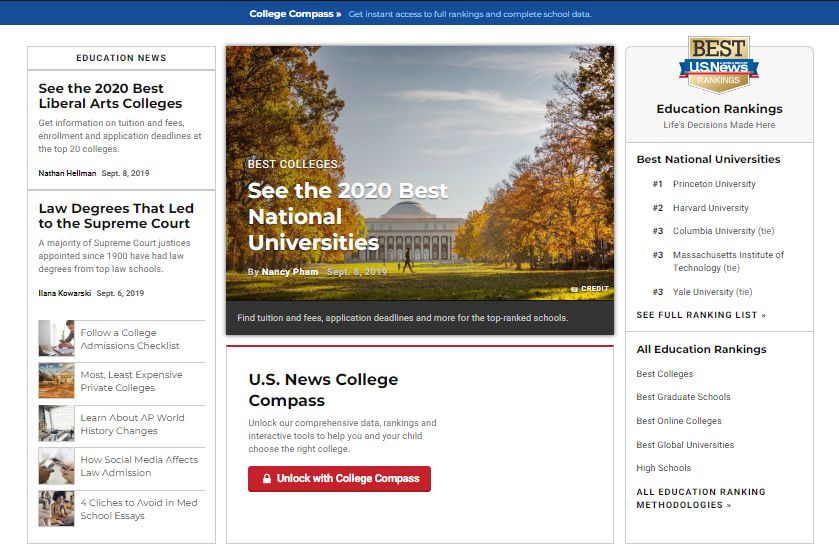Open Best Global Universities rankings

click(x=685, y=445)
